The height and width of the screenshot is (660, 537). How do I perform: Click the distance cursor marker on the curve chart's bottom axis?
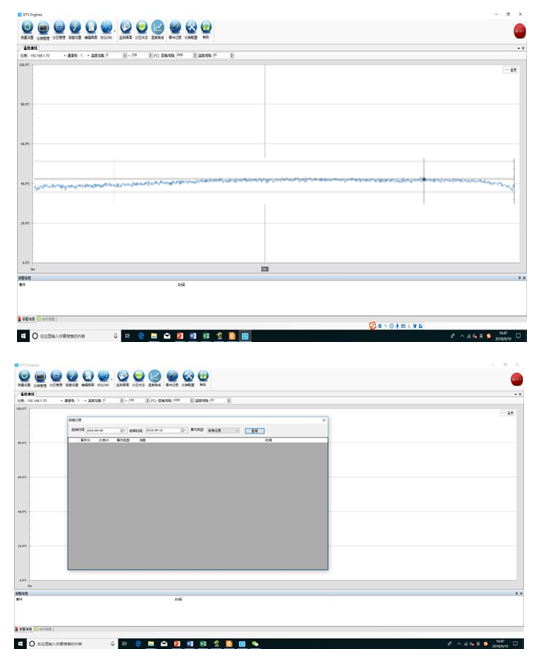pos(265,269)
